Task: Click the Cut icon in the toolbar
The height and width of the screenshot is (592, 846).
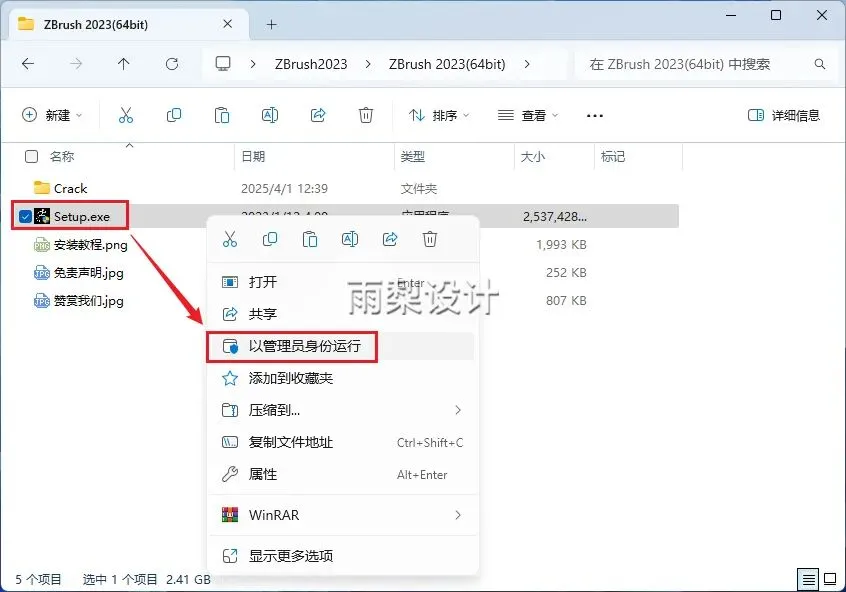Action: coord(126,115)
